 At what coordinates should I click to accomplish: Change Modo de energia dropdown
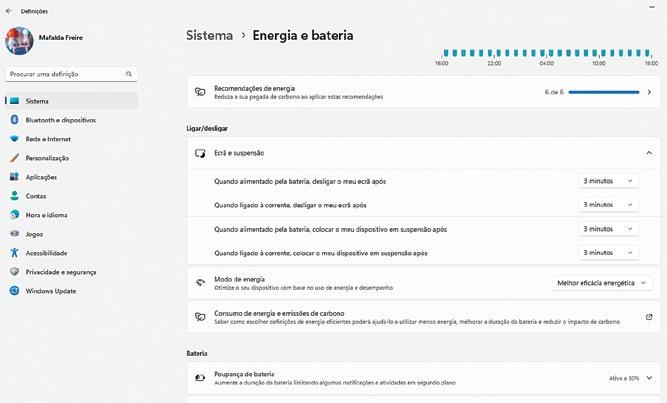pos(602,283)
